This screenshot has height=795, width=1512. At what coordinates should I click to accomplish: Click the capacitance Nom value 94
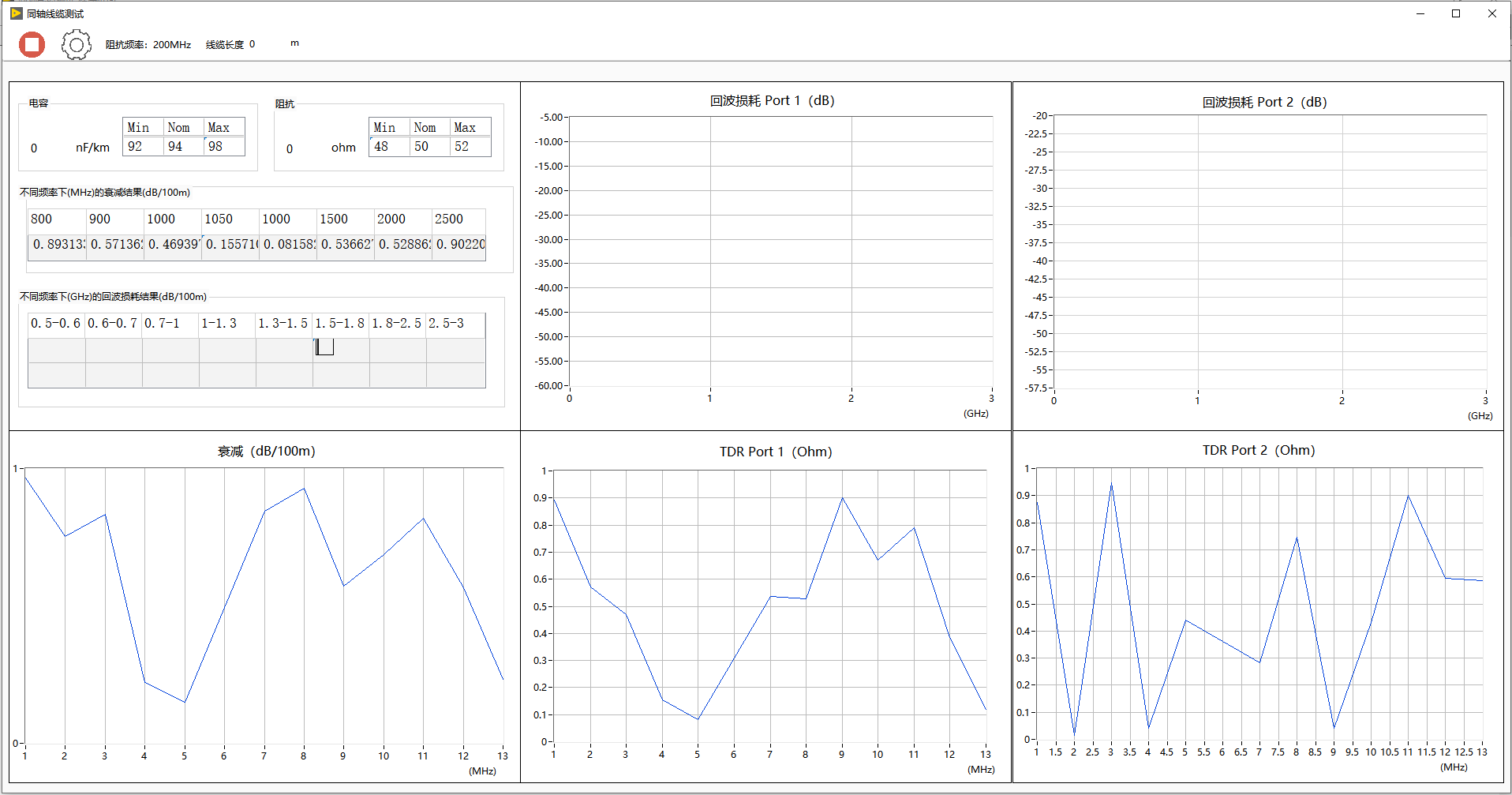coord(183,147)
